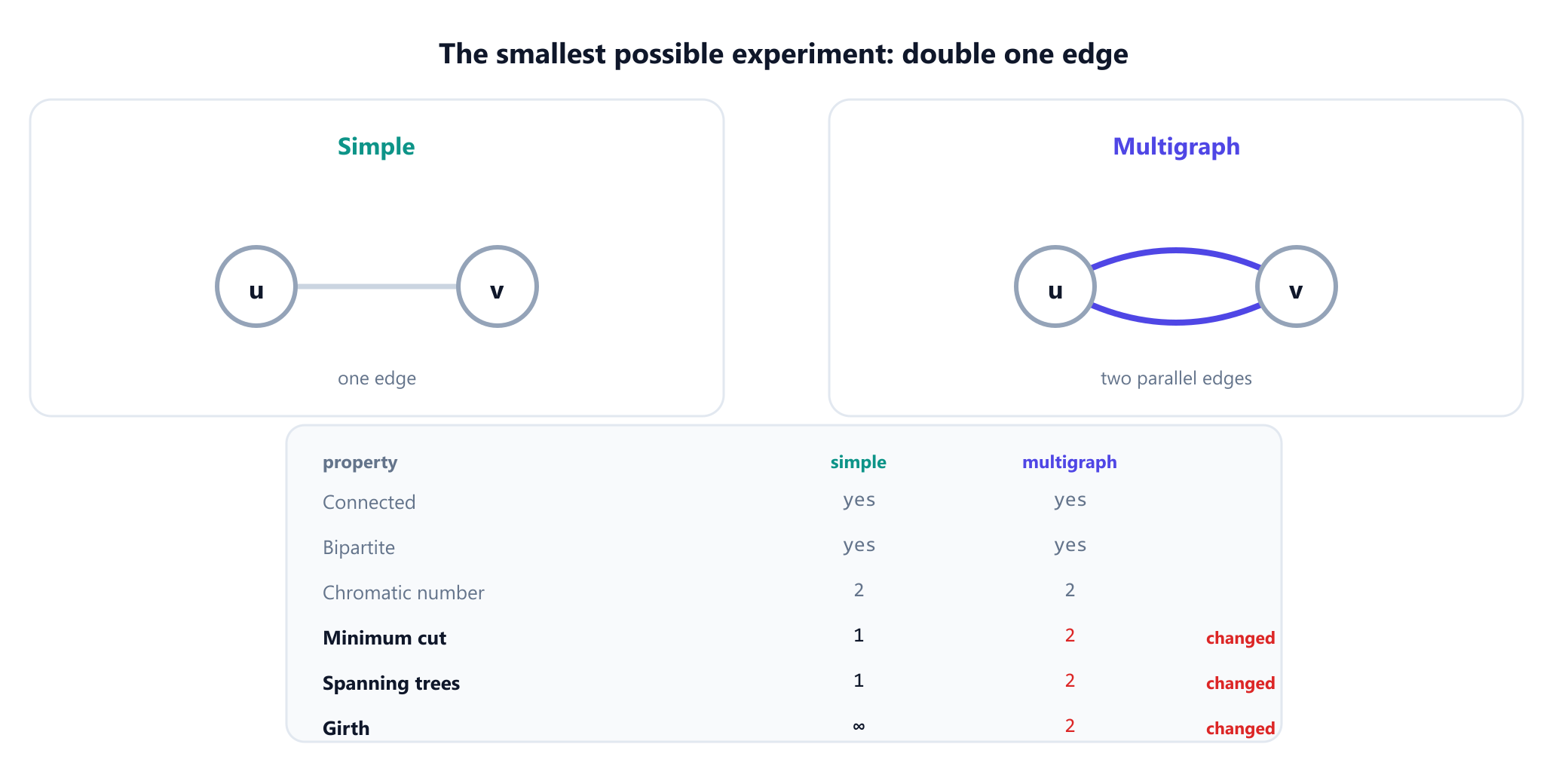Select the Spanning trees row label
This screenshot has width=1568, height=784.
pyautogui.click(x=391, y=683)
